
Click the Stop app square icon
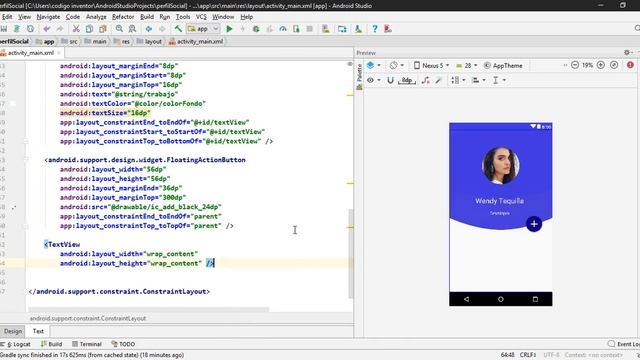tap(310, 29)
